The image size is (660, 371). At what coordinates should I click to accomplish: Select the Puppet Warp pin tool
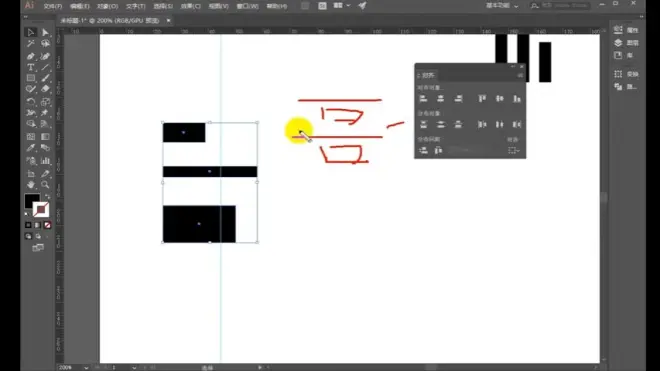(45, 113)
